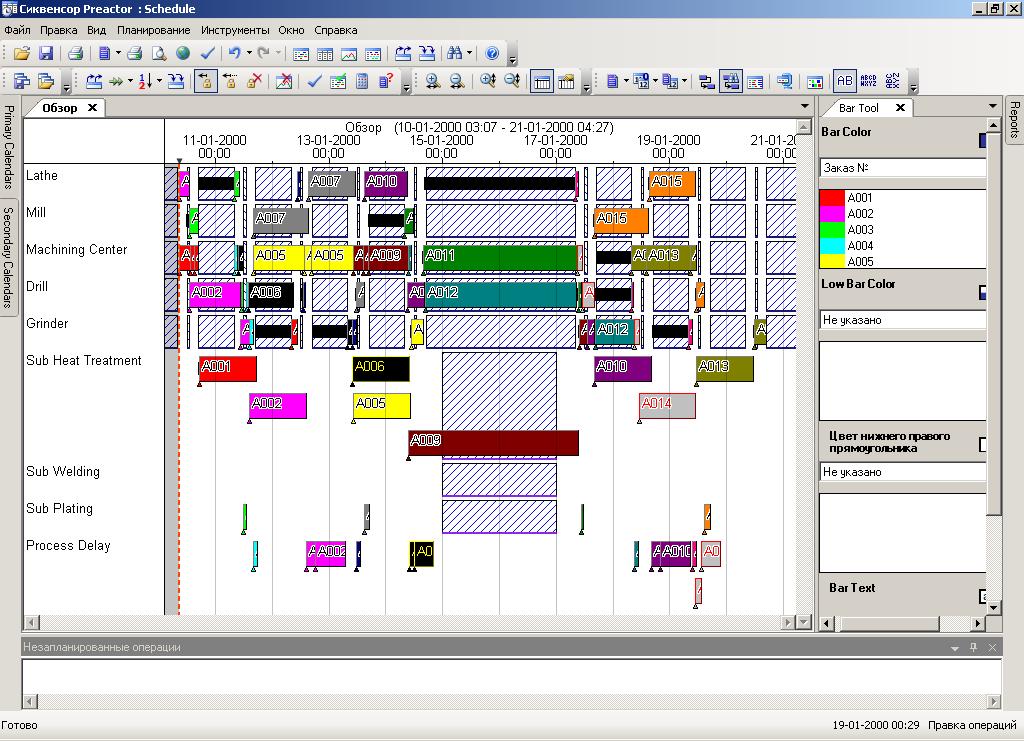Toggle the AB horizontal bar text mode
Screen dimensions: 1024x741
pyautogui.click(x=844, y=82)
